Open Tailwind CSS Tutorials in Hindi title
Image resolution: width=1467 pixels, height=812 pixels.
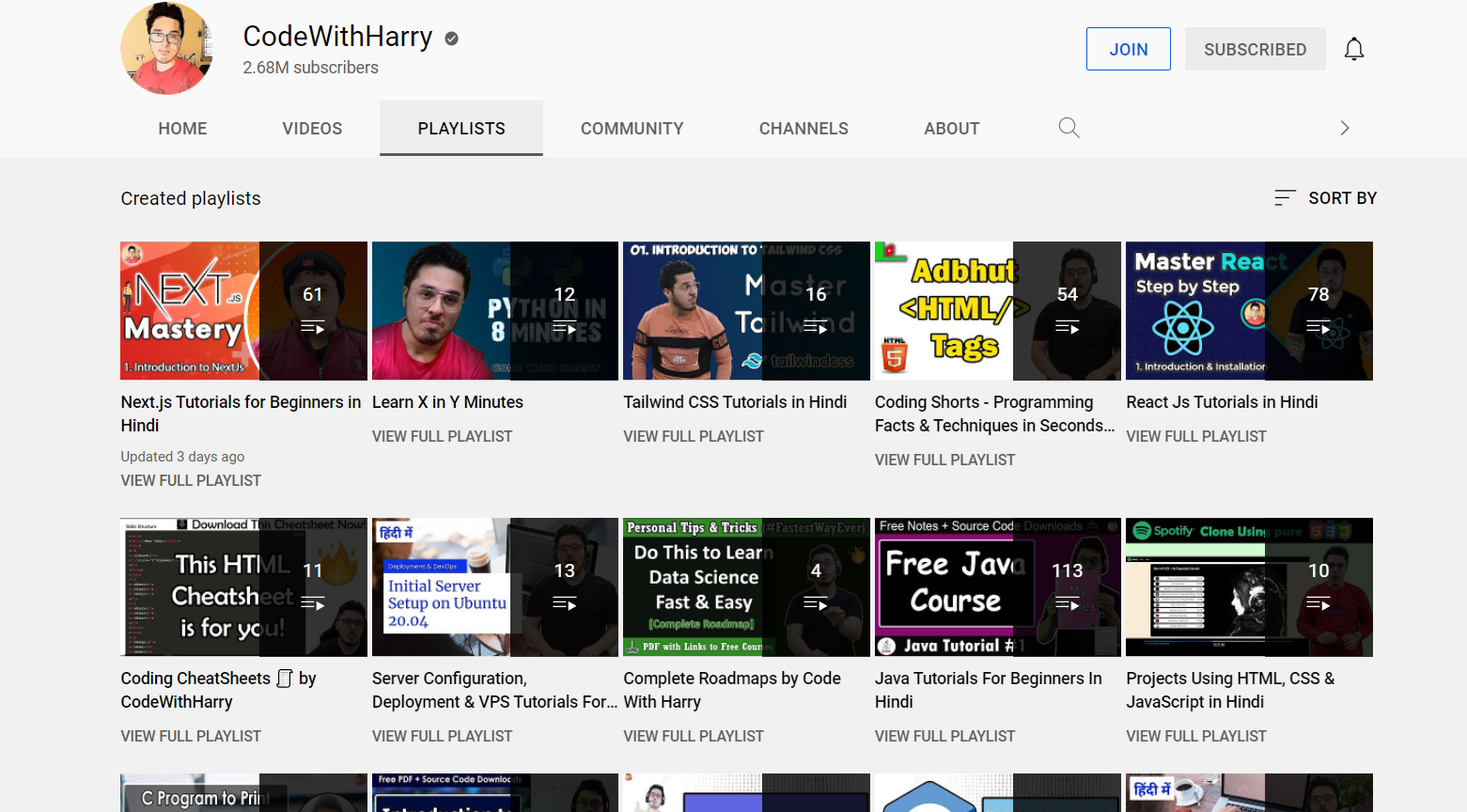[x=735, y=402]
